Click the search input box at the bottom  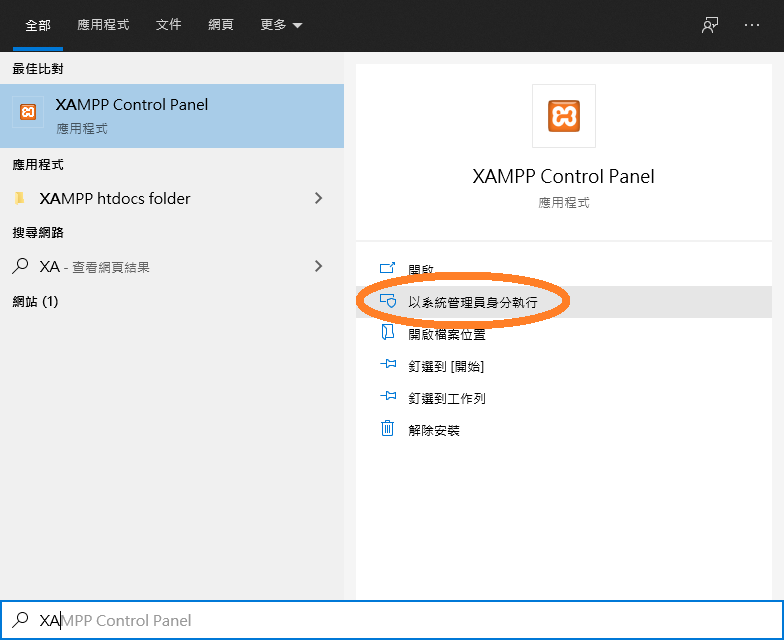pyautogui.click(x=392, y=620)
